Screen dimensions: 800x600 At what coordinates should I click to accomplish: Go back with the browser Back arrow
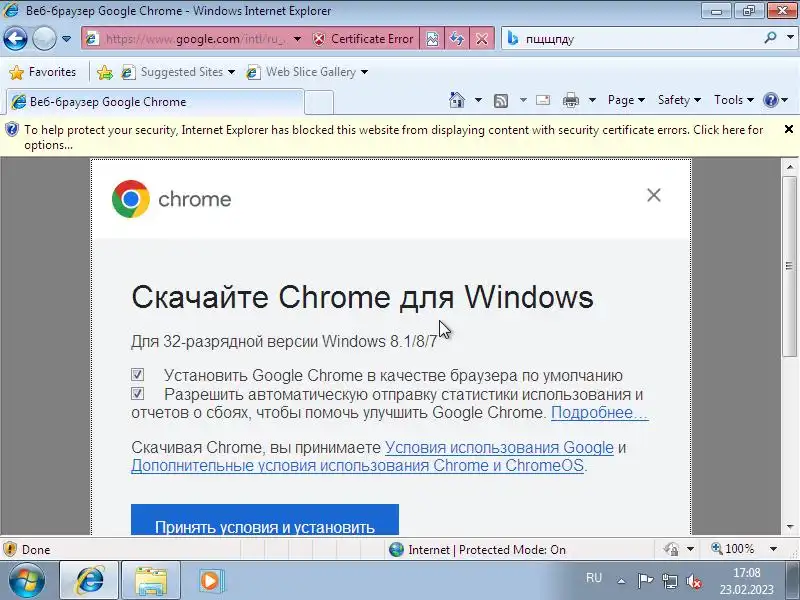(x=15, y=38)
